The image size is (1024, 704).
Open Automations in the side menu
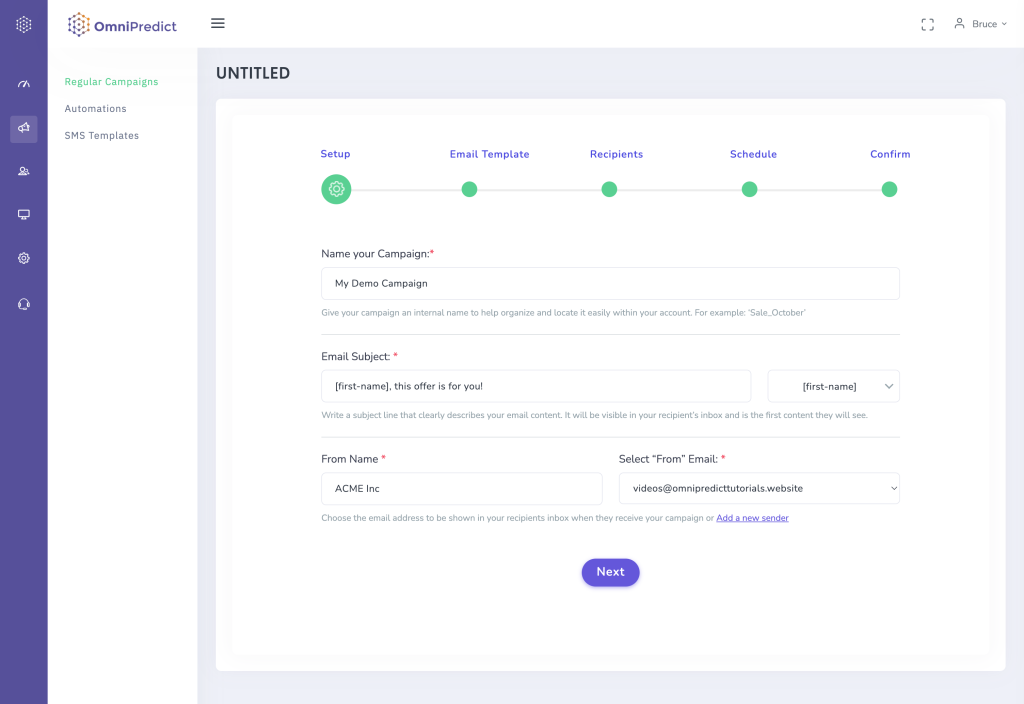95,108
